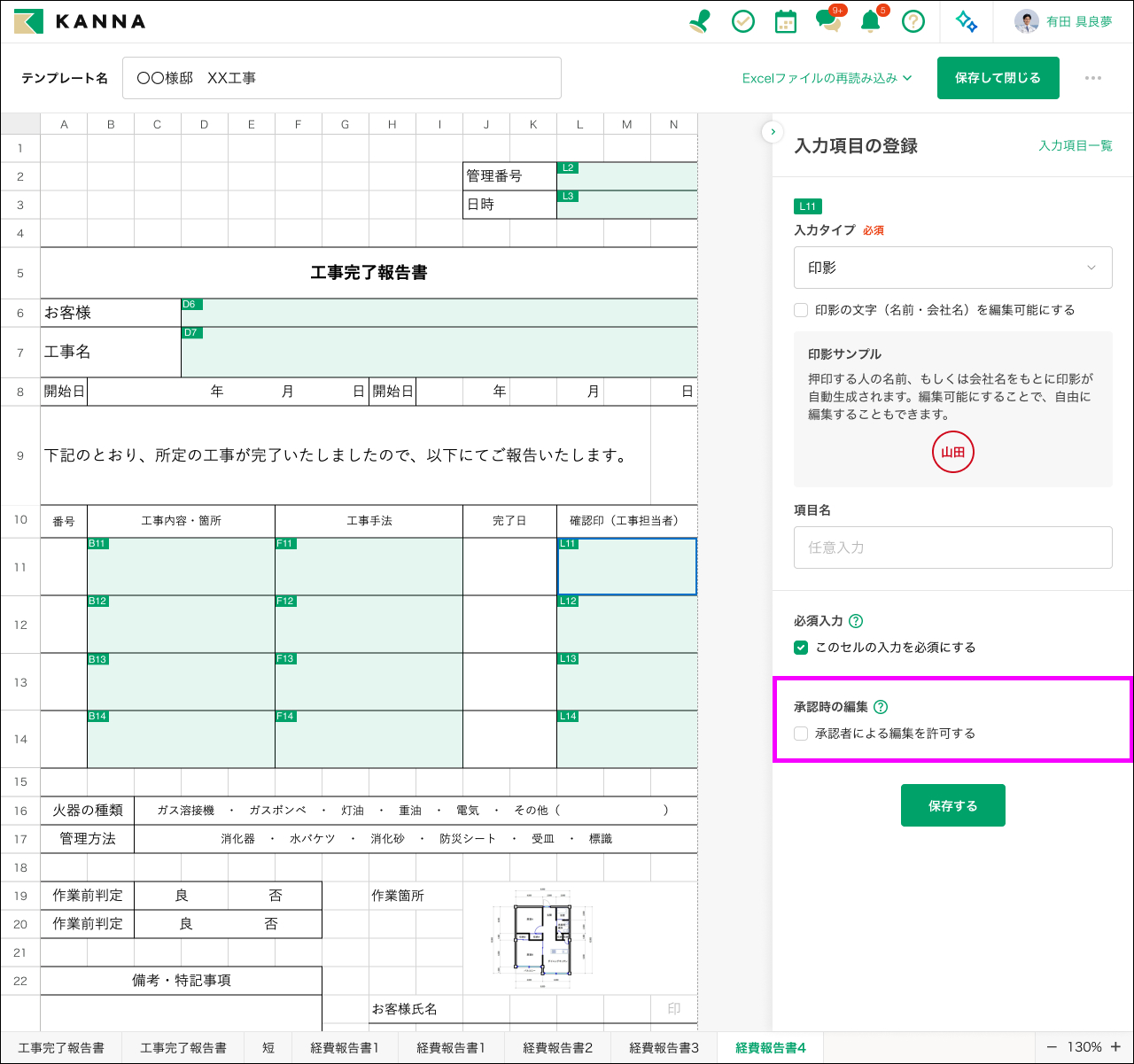Image resolution: width=1134 pixels, height=1064 pixels.
Task: Switch to 短 sheet tab
Action: pyautogui.click(x=268, y=1047)
